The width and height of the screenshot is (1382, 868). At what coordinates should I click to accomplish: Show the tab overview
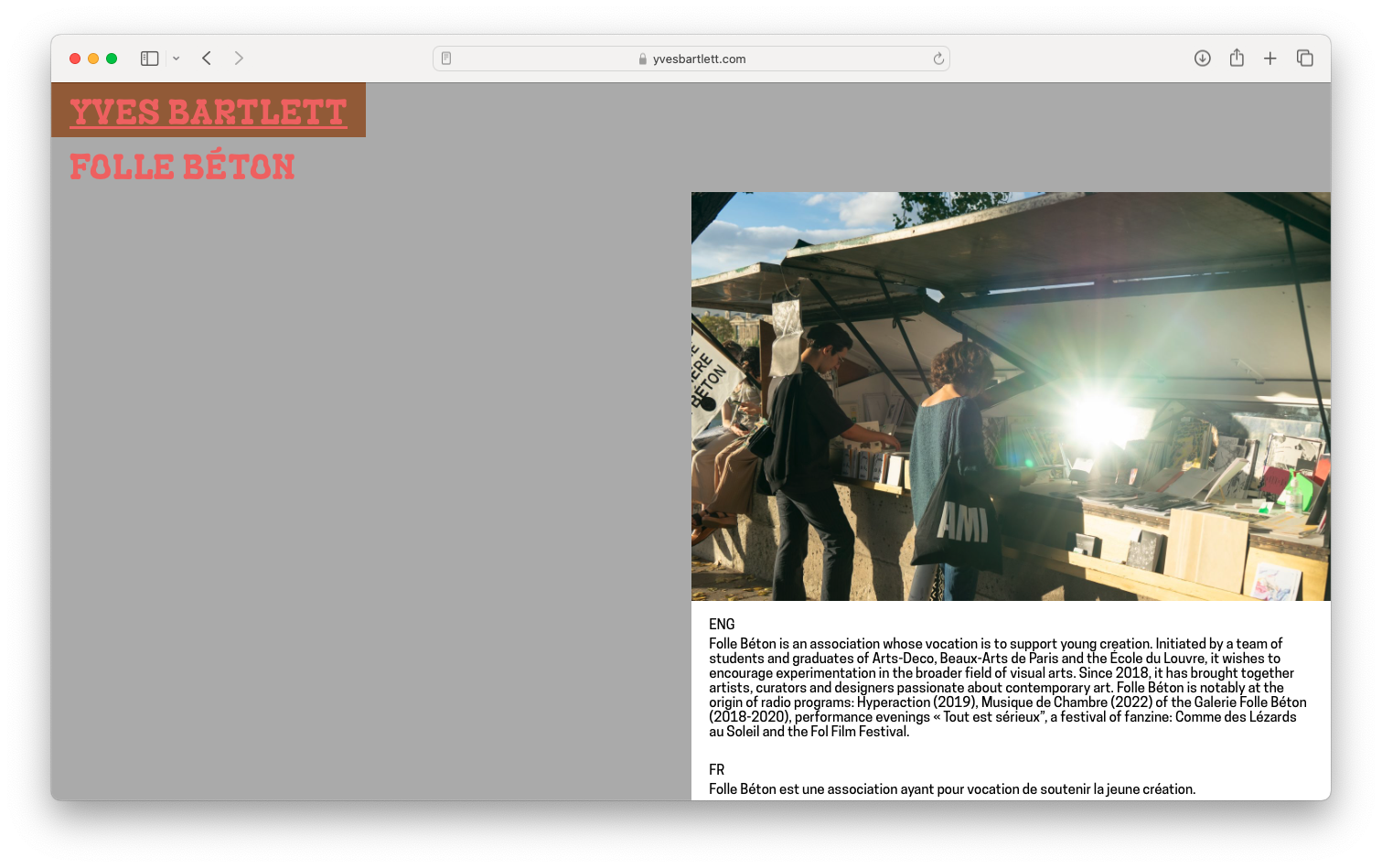click(x=1304, y=59)
